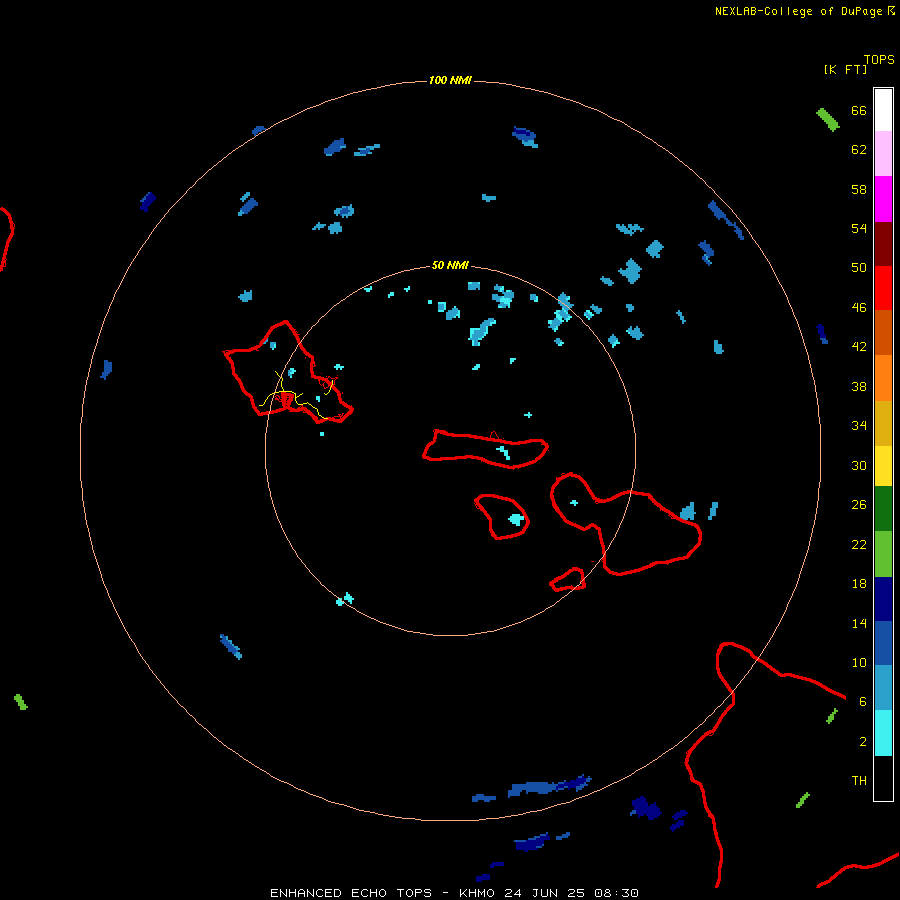Click the '42' legend value

pos(859,347)
